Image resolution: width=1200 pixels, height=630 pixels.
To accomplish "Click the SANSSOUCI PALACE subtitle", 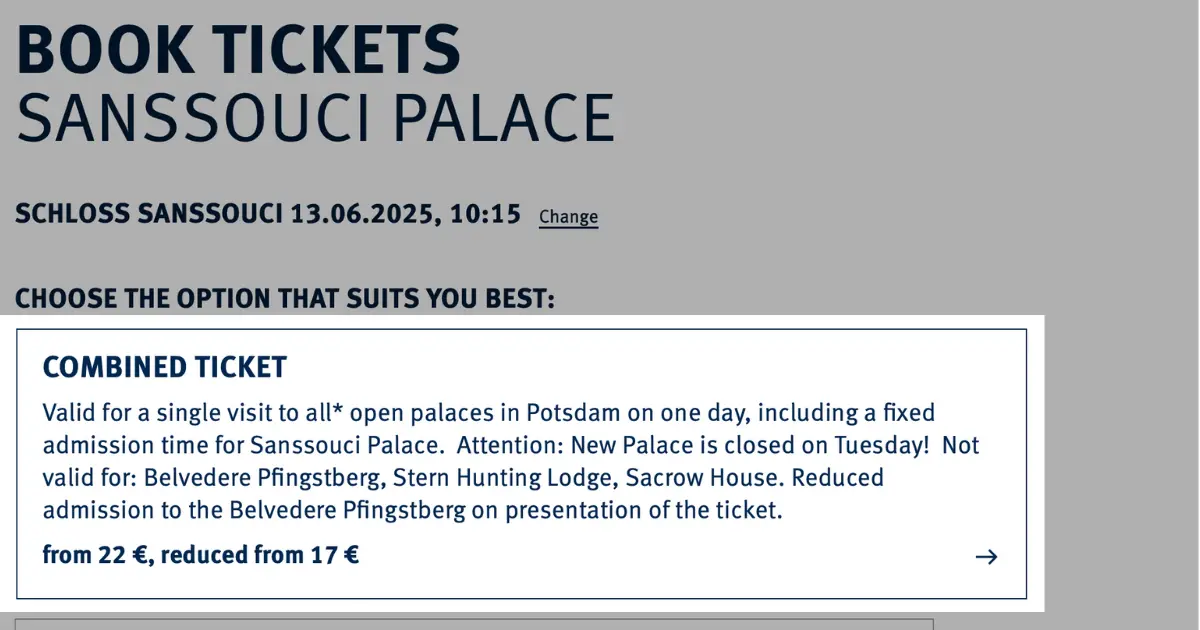I will coord(315,117).
